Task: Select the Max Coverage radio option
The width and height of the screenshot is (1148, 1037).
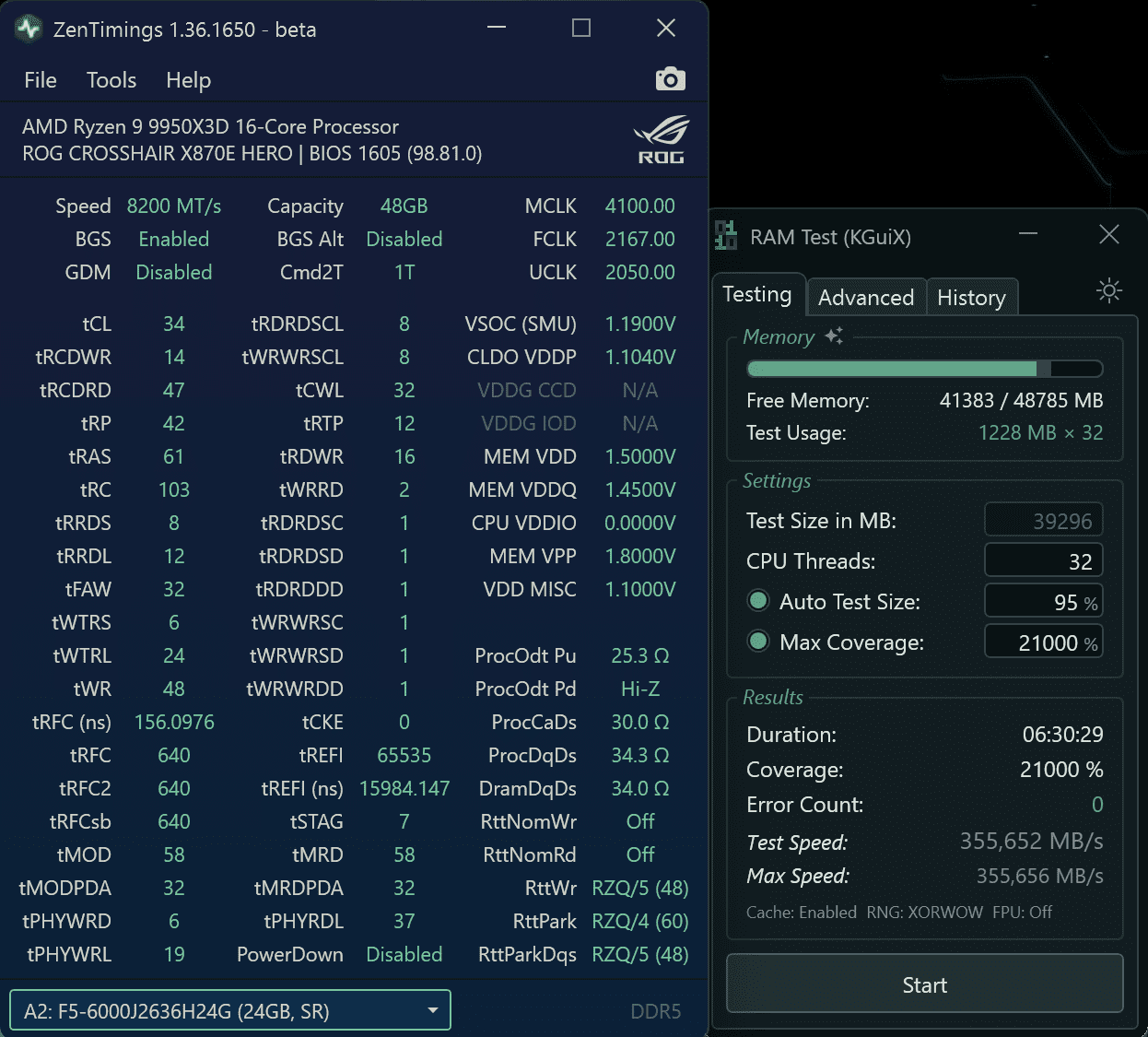Action: pyautogui.click(x=758, y=642)
